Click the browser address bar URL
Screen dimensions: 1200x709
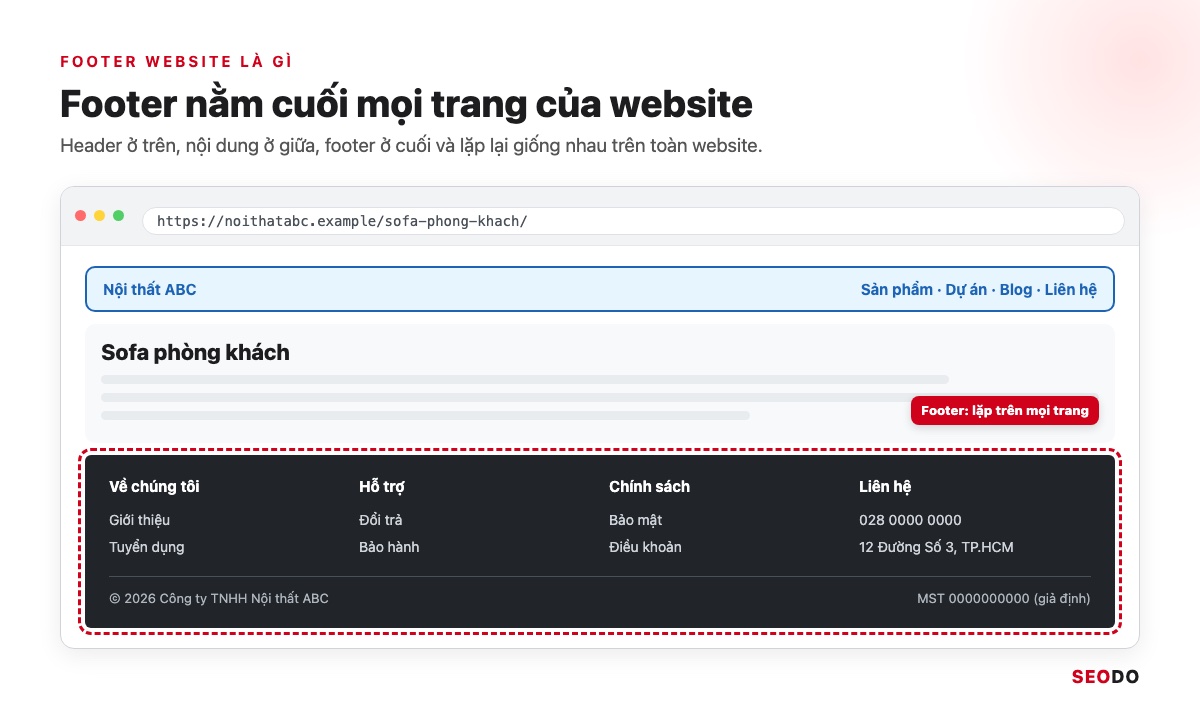[633, 221]
